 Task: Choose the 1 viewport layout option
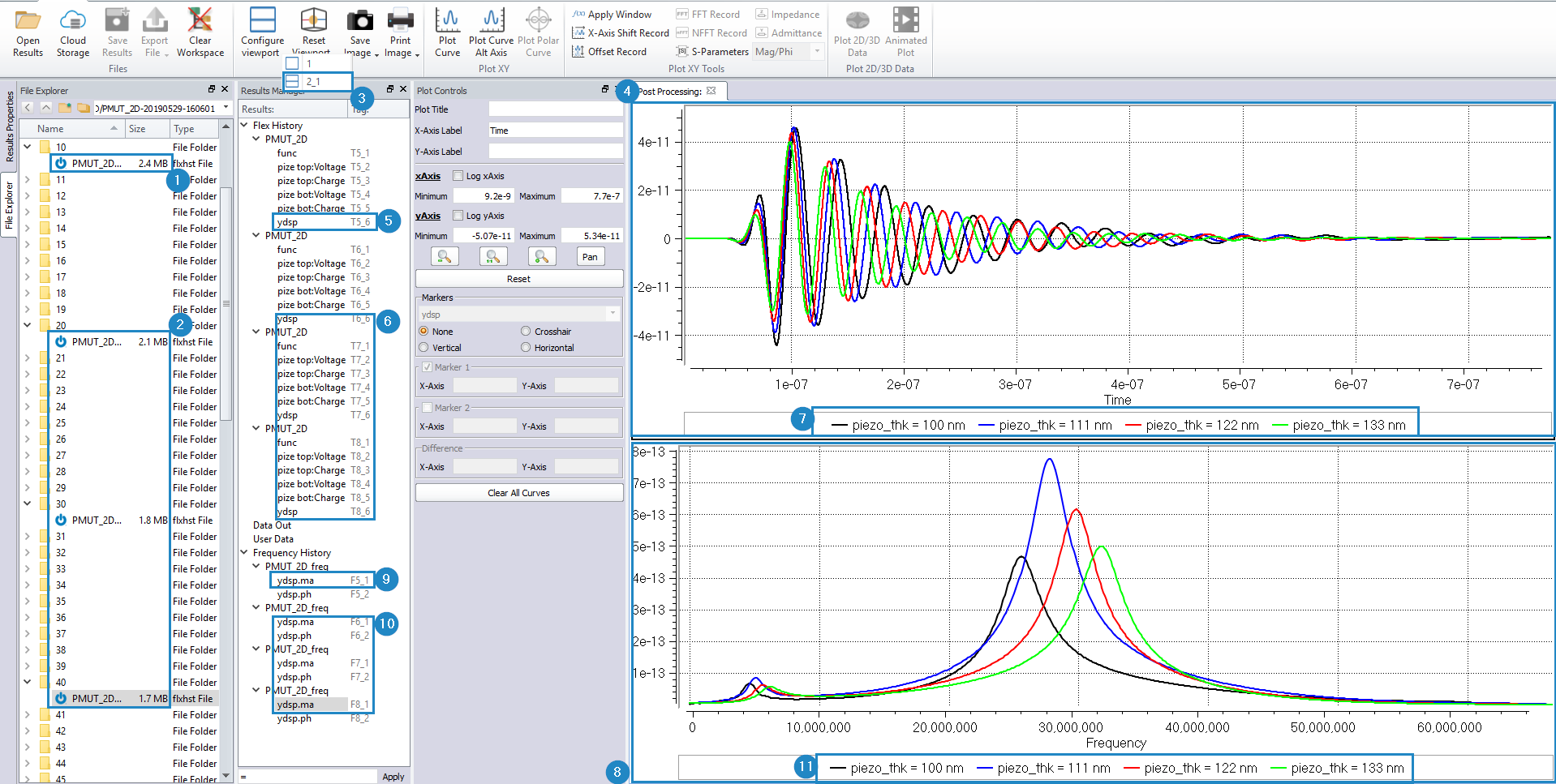tap(317, 64)
